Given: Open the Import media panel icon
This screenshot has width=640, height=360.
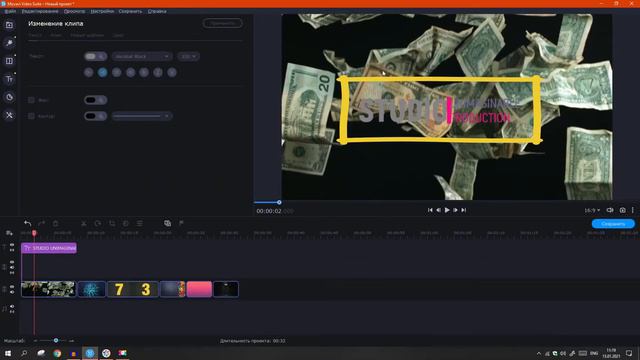Looking at the screenshot, I should tap(9, 25).
